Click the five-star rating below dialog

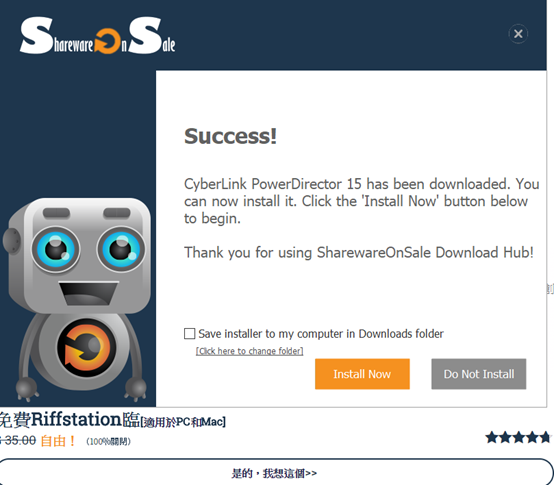coord(518,437)
